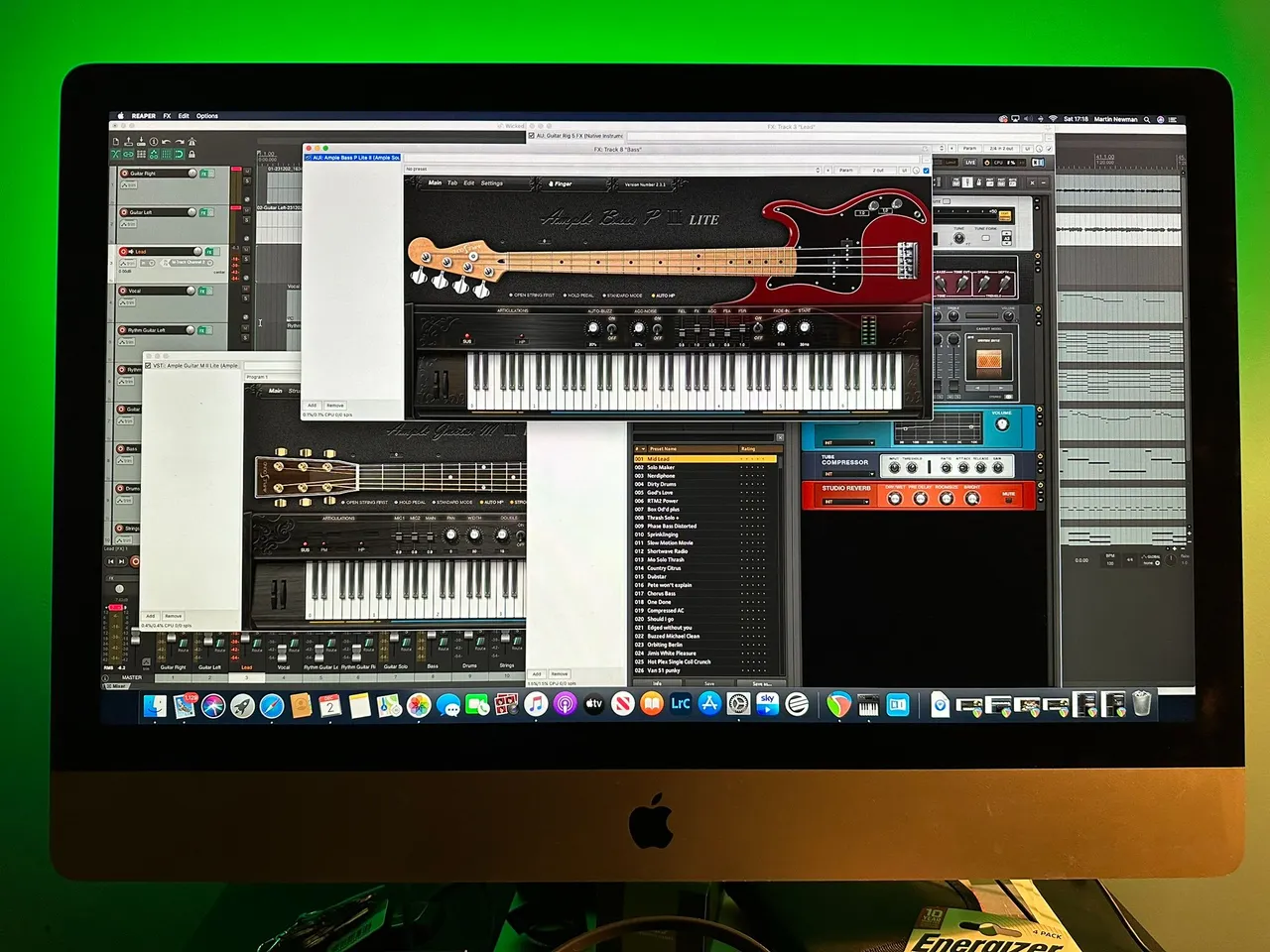The width and height of the screenshot is (1270, 952).
Task: Toggle the grid lines toolbar icon
Action: 167,154
